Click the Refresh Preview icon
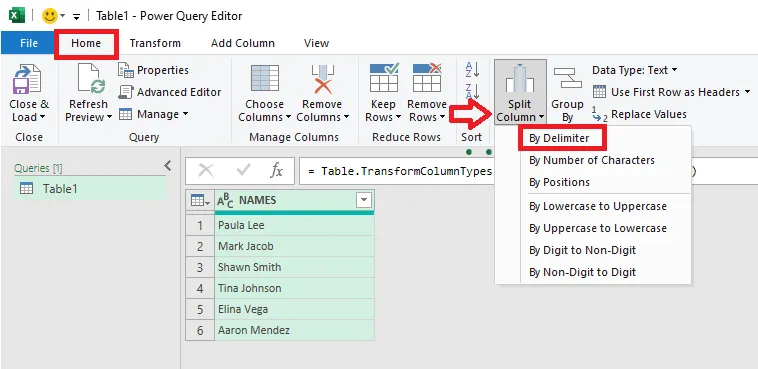 [x=91, y=79]
